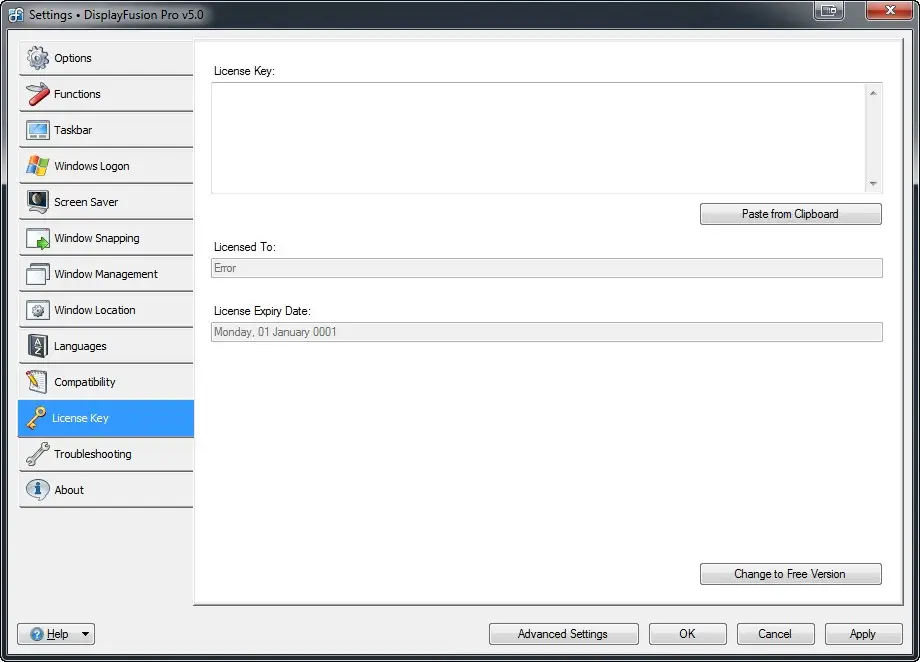Viewport: 920px width, 662px height.
Task: Open the About tab
Action: click(106, 490)
